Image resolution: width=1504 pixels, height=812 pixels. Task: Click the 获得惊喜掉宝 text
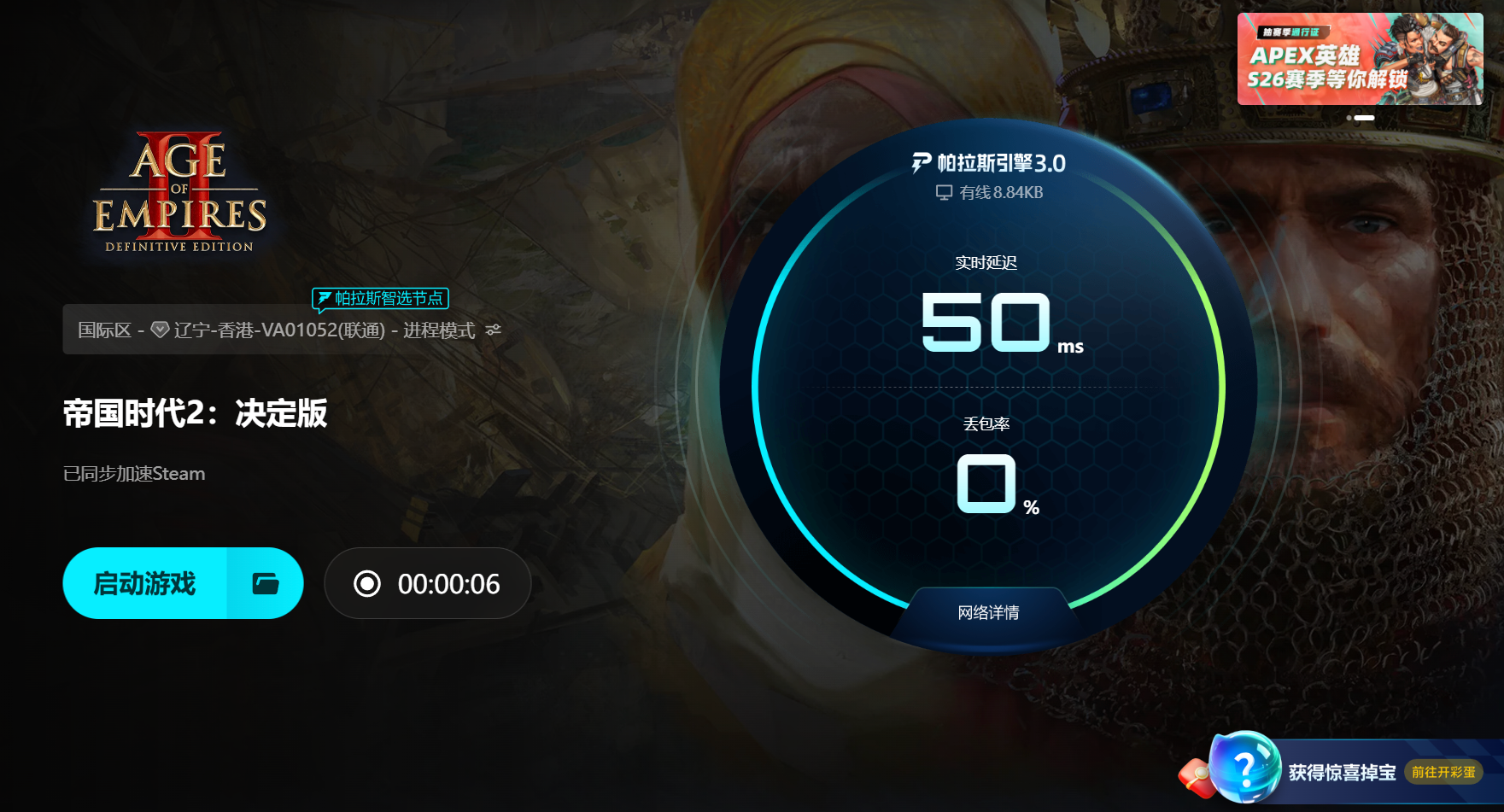point(1342,773)
